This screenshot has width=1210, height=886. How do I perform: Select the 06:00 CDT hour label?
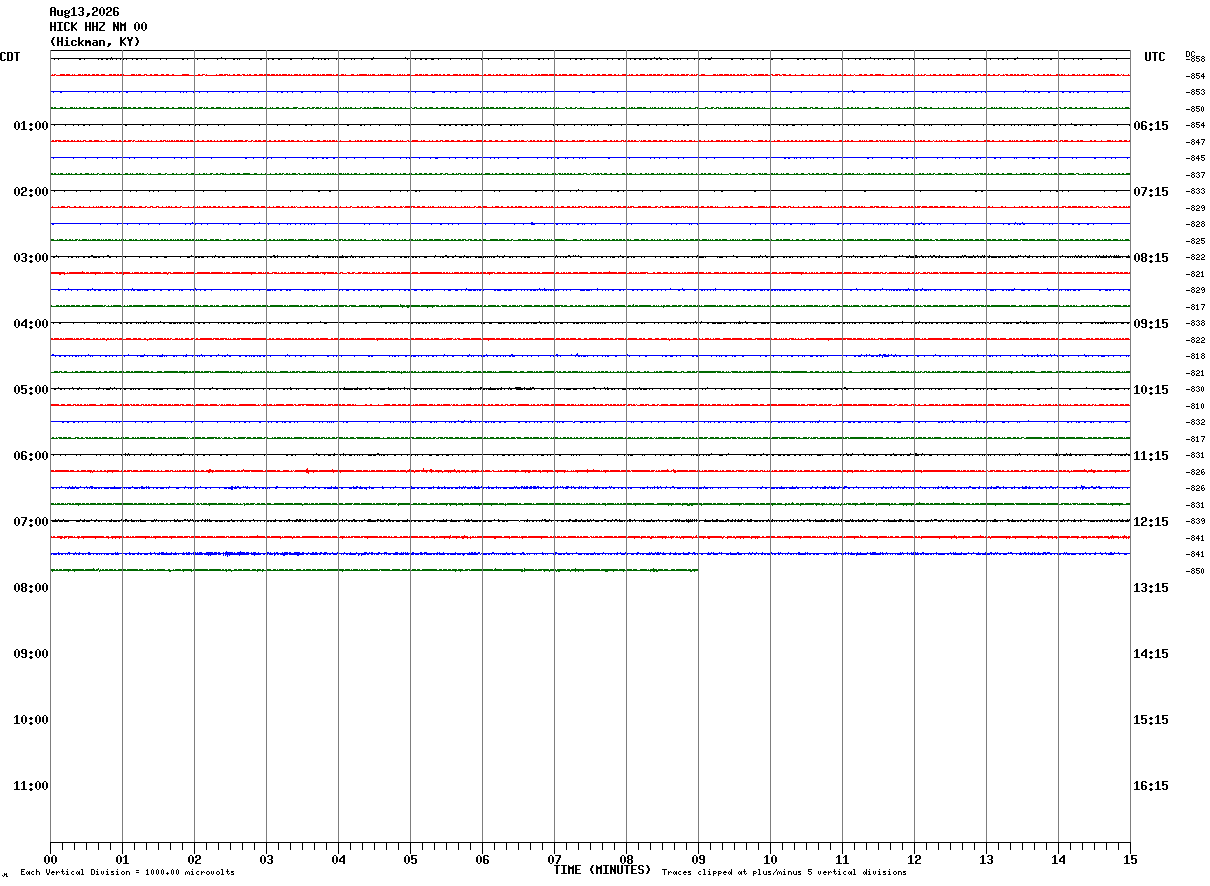[x=31, y=456]
